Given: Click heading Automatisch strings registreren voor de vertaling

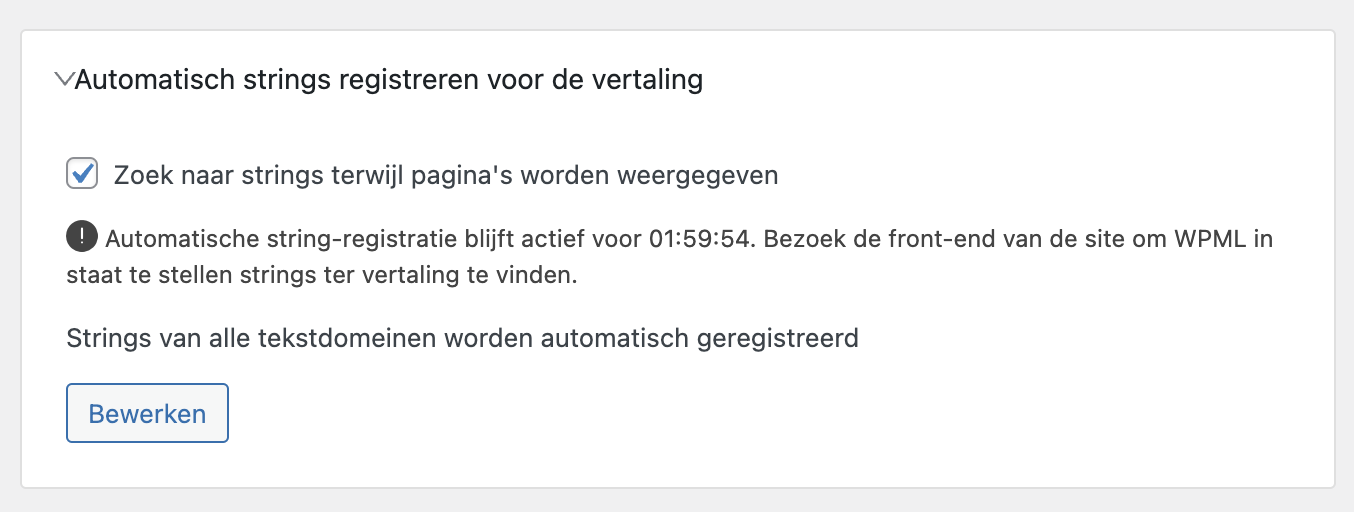Looking at the screenshot, I should tap(389, 80).
